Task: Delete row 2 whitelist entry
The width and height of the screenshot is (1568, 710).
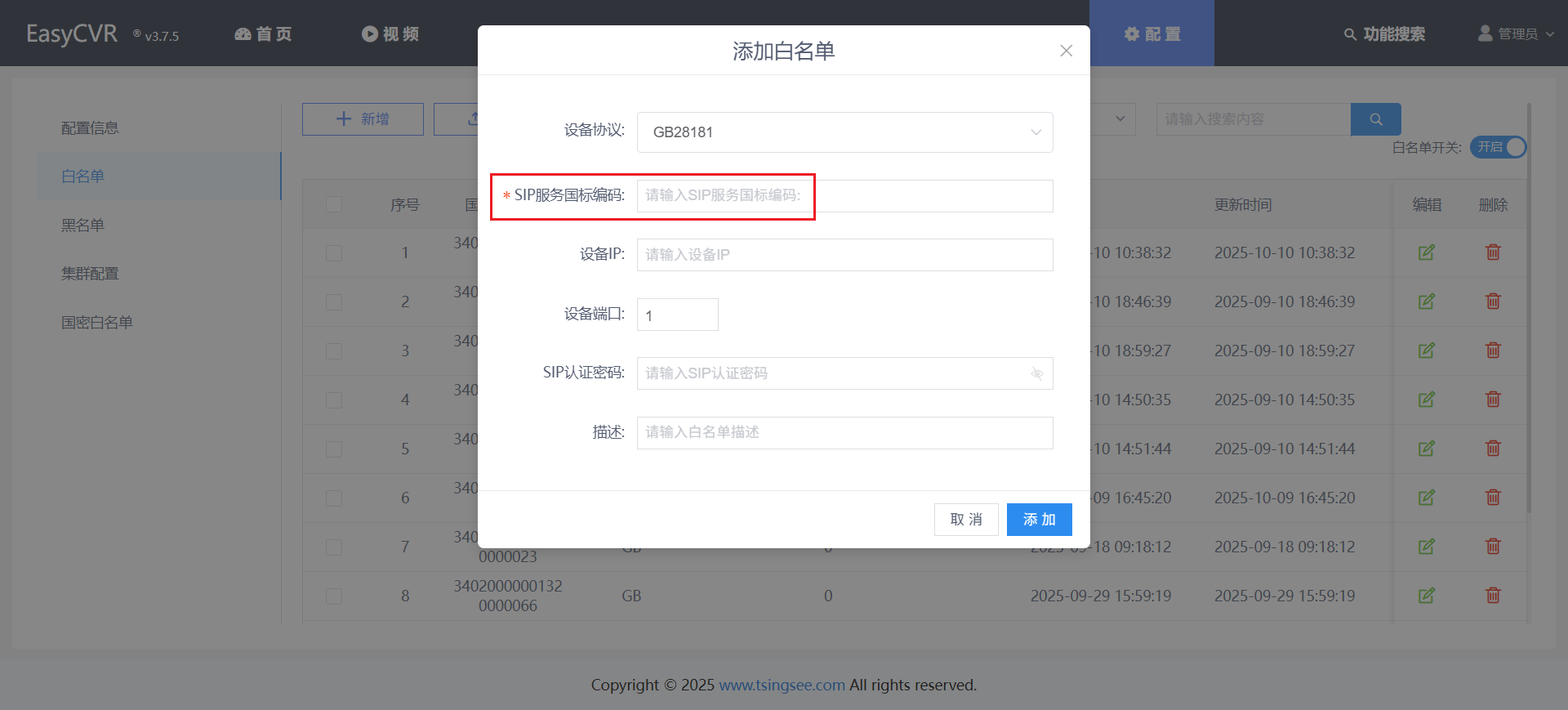Action: tap(1493, 301)
